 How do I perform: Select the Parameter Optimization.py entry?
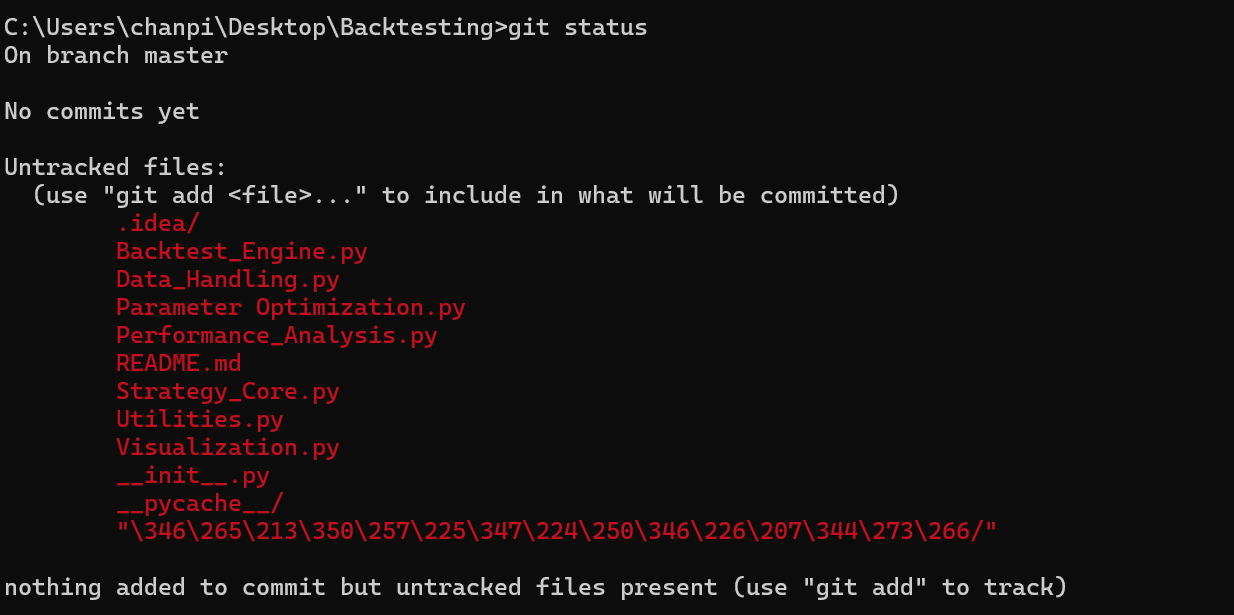pos(290,307)
